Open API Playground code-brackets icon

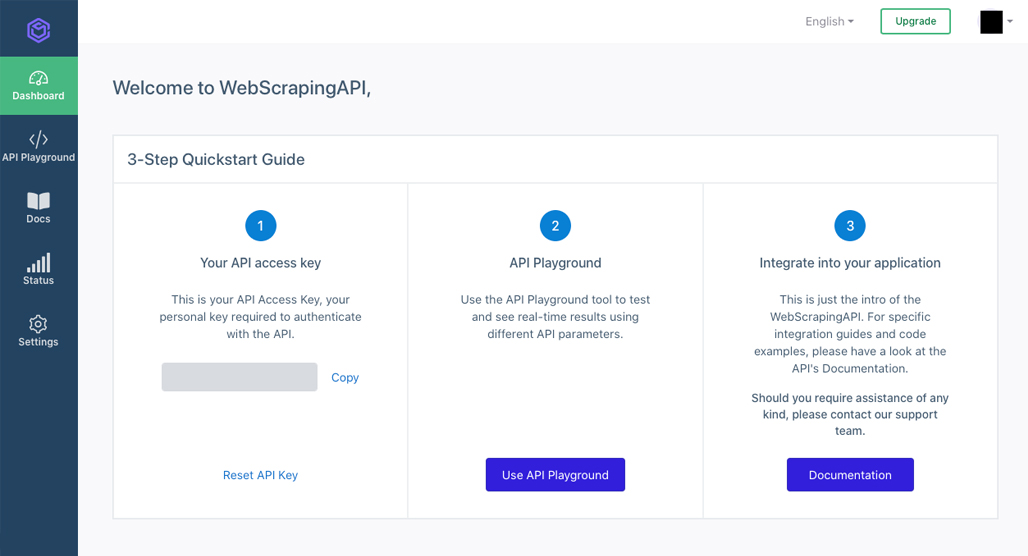38,139
